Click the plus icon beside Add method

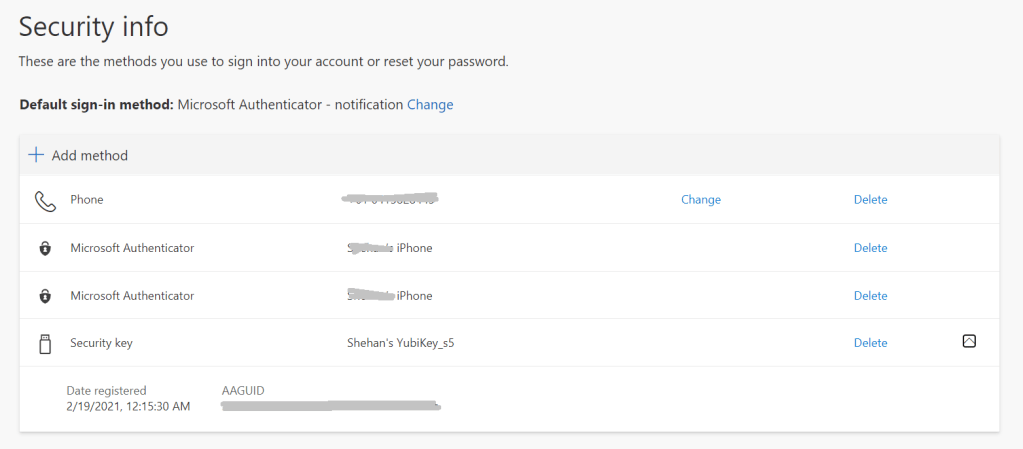pyautogui.click(x=36, y=155)
